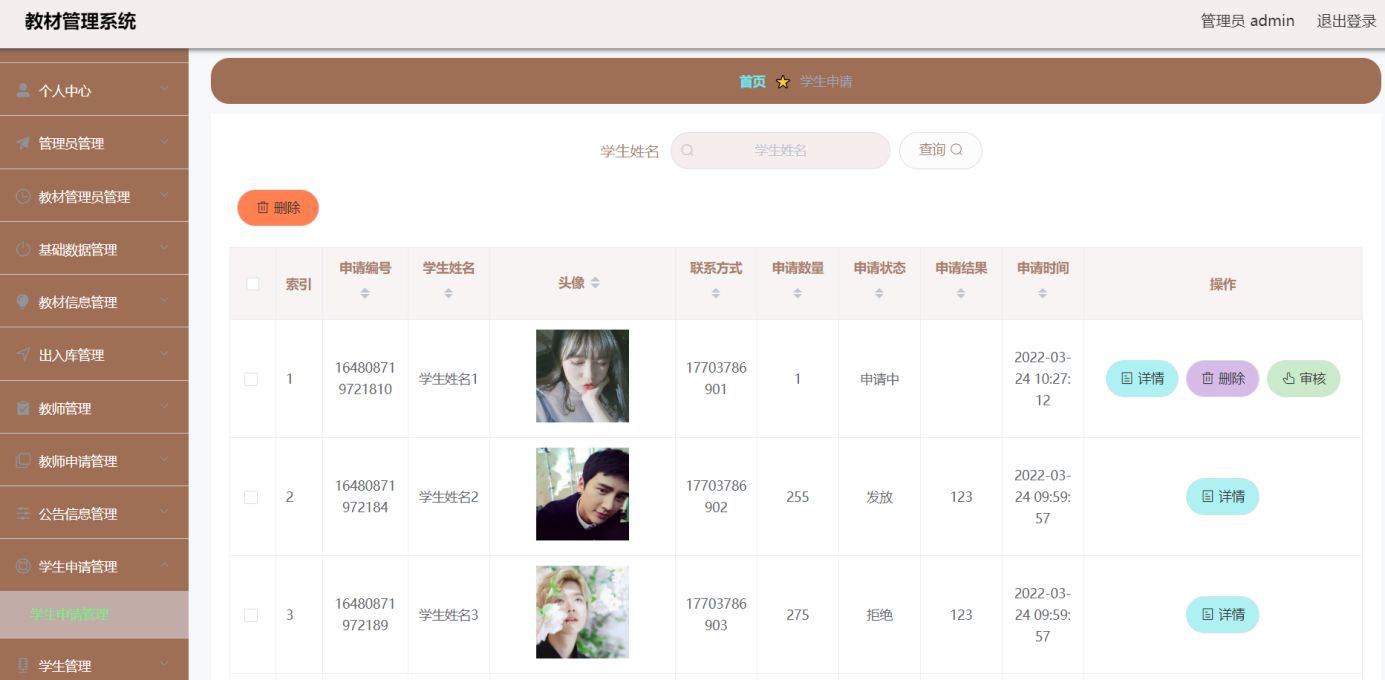
Task: Check the row checkbox for 学生姓名3
Action: 251,615
